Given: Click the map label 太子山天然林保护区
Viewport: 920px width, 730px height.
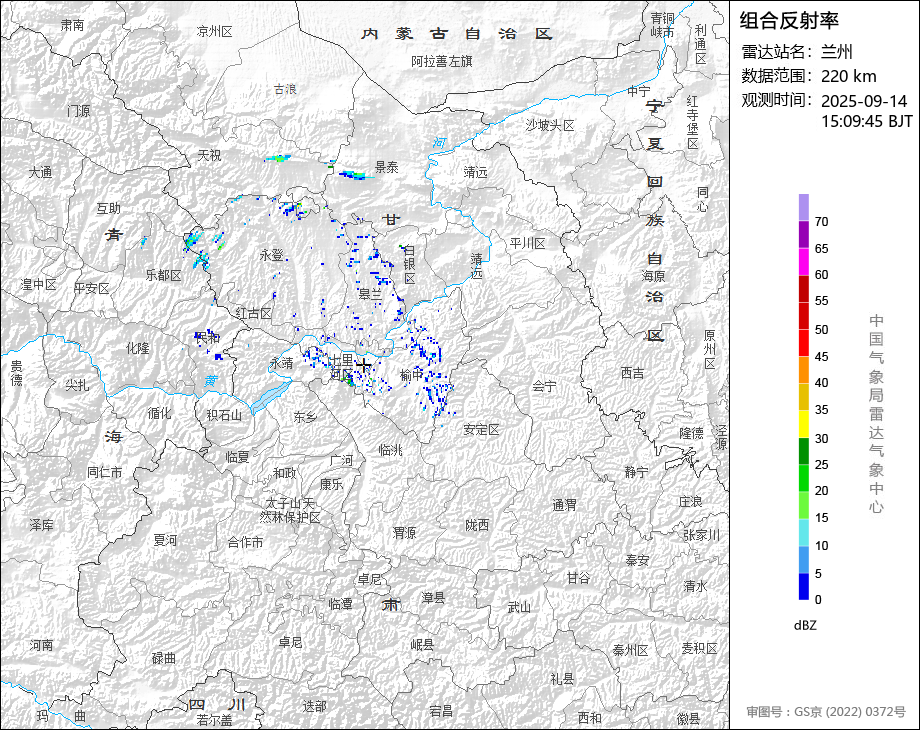Looking at the screenshot, I should pyautogui.click(x=290, y=511).
